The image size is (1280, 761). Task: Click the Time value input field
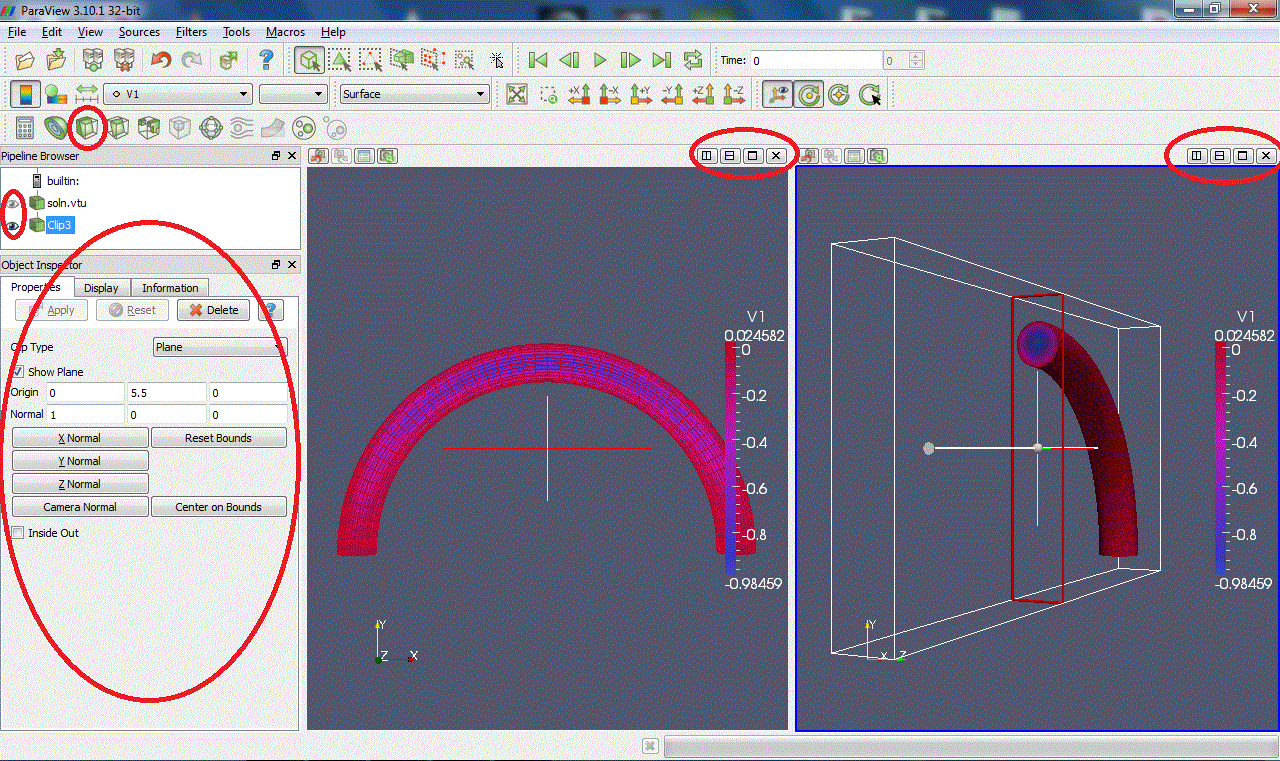pyautogui.click(x=816, y=60)
